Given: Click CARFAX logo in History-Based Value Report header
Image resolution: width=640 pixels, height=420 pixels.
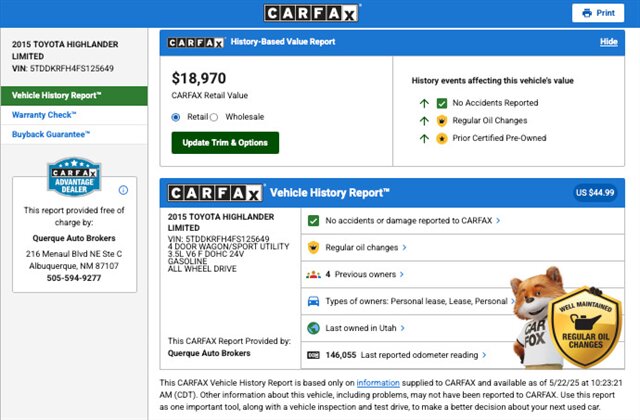Looking at the screenshot, I should [196, 42].
